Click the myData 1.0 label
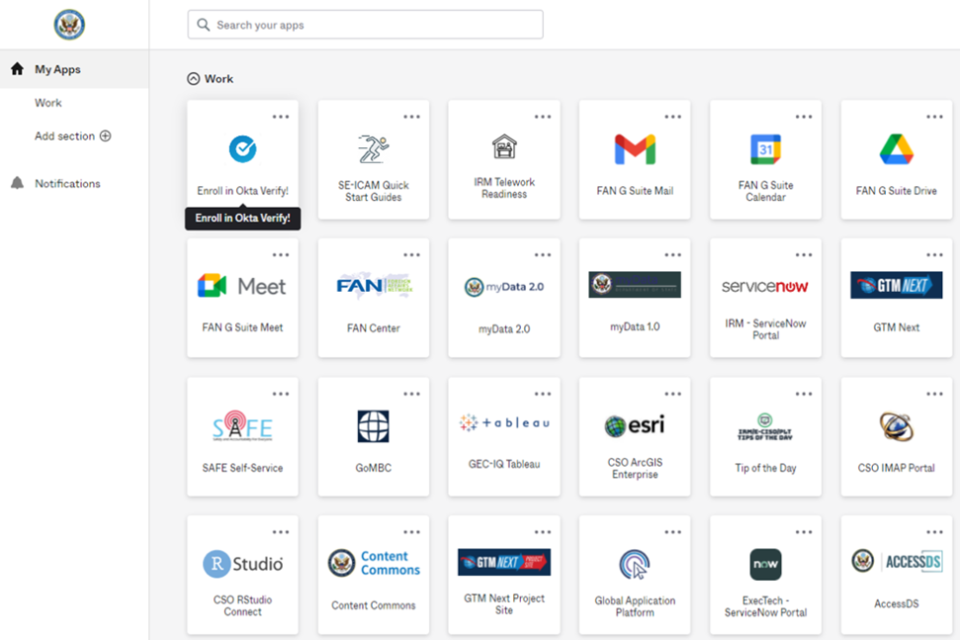 (x=635, y=327)
